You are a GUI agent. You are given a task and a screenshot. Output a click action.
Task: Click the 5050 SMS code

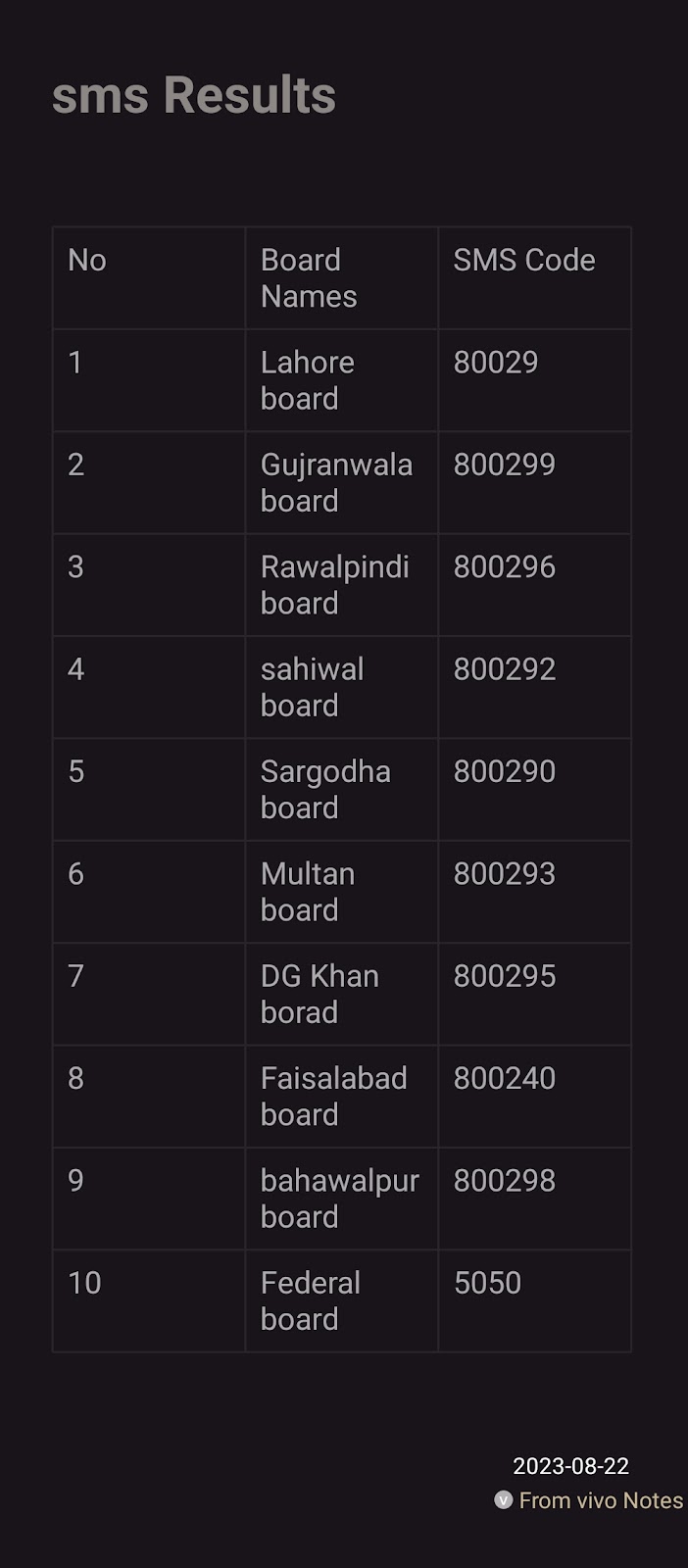pyautogui.click(x=487, y=1283)
